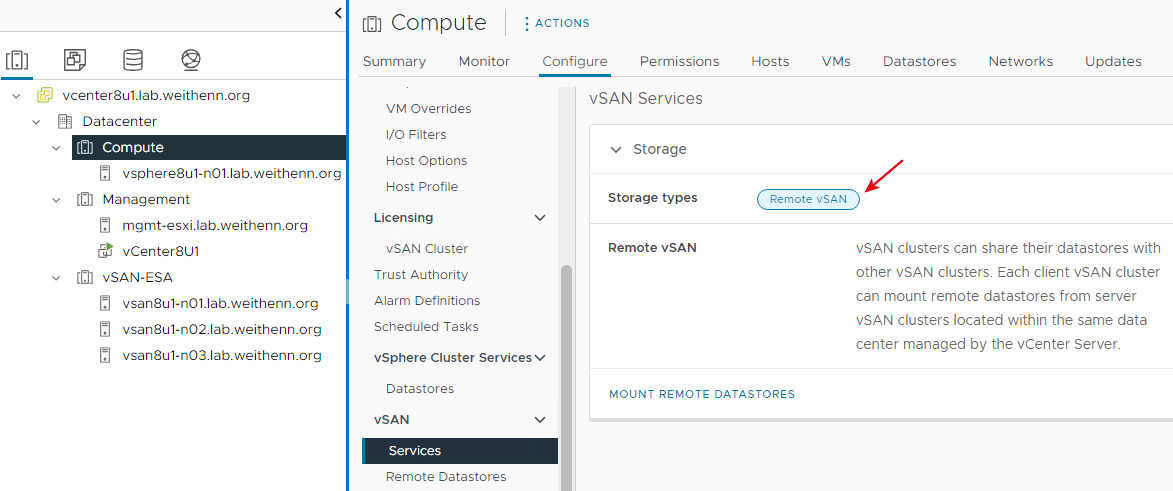Viewport: 1173px width, 491px height.
Task: Collapse the Compute cluster tree node
Action: (x=56, y=147)
